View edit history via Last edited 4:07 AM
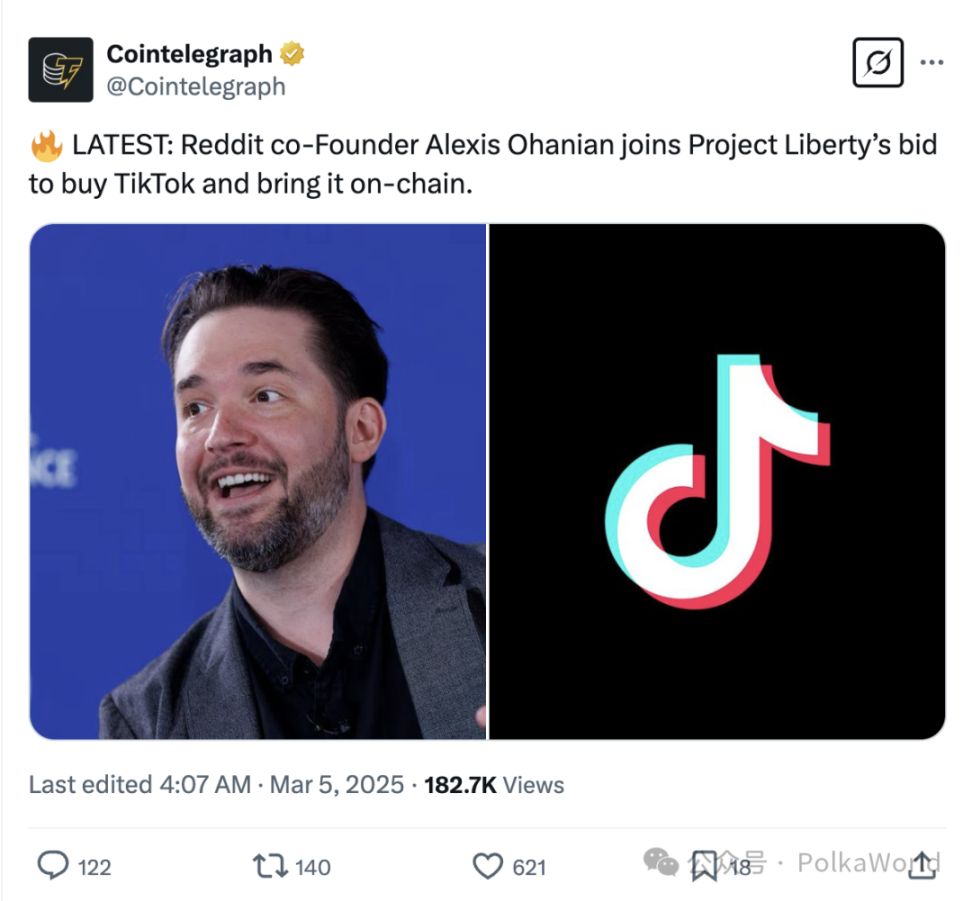This screenshot has width=972, height=901. 139,784
